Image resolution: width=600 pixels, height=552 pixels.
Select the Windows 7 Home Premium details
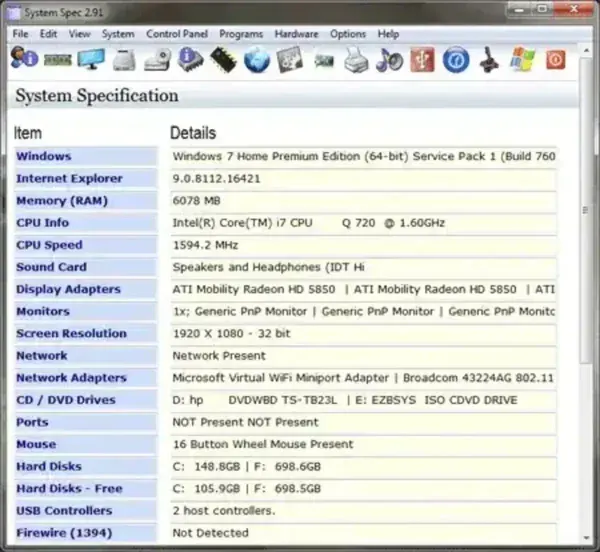click(364, 156)
